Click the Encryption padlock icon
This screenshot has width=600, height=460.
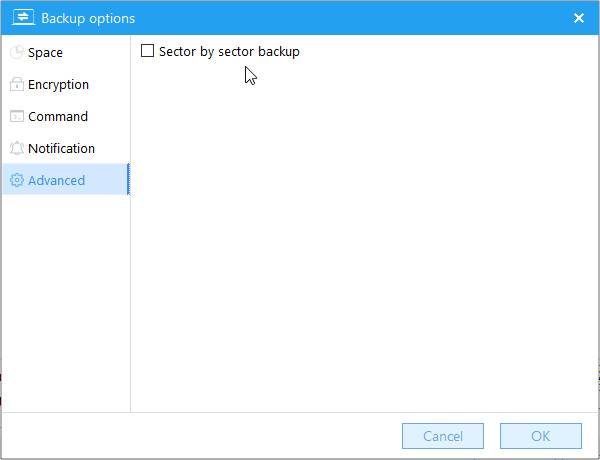[16, 84]
